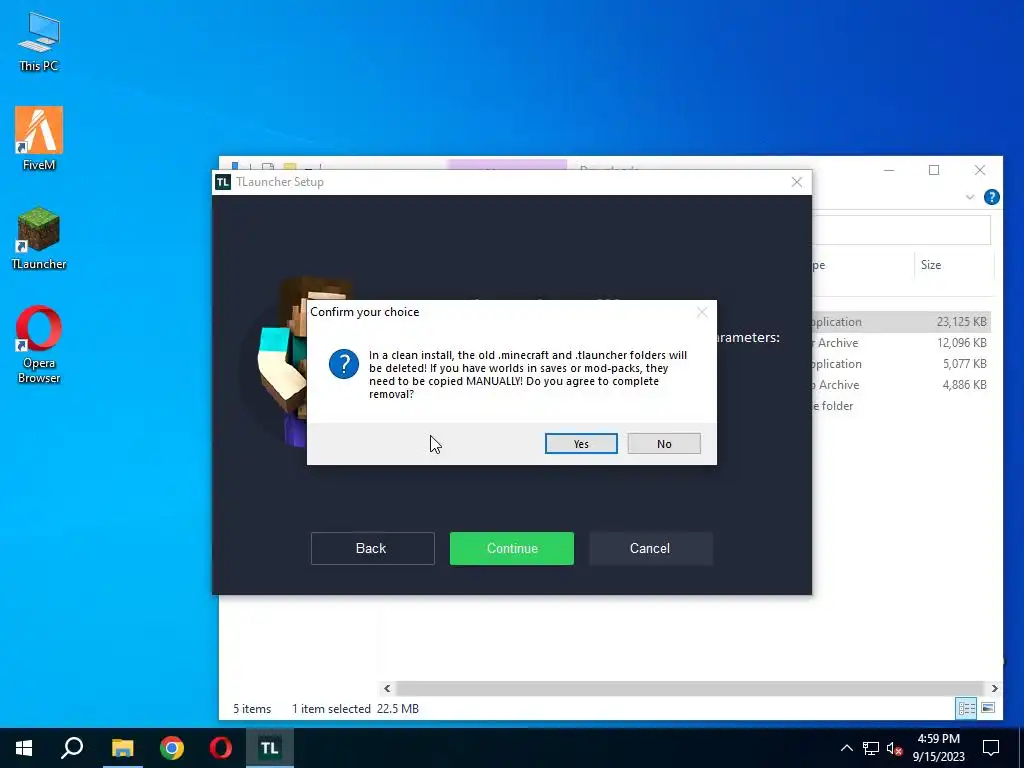The height and width of the screenshot is (768, 1024).
Task: Click the File Explorer search box
Action: [x=902, y=230]
